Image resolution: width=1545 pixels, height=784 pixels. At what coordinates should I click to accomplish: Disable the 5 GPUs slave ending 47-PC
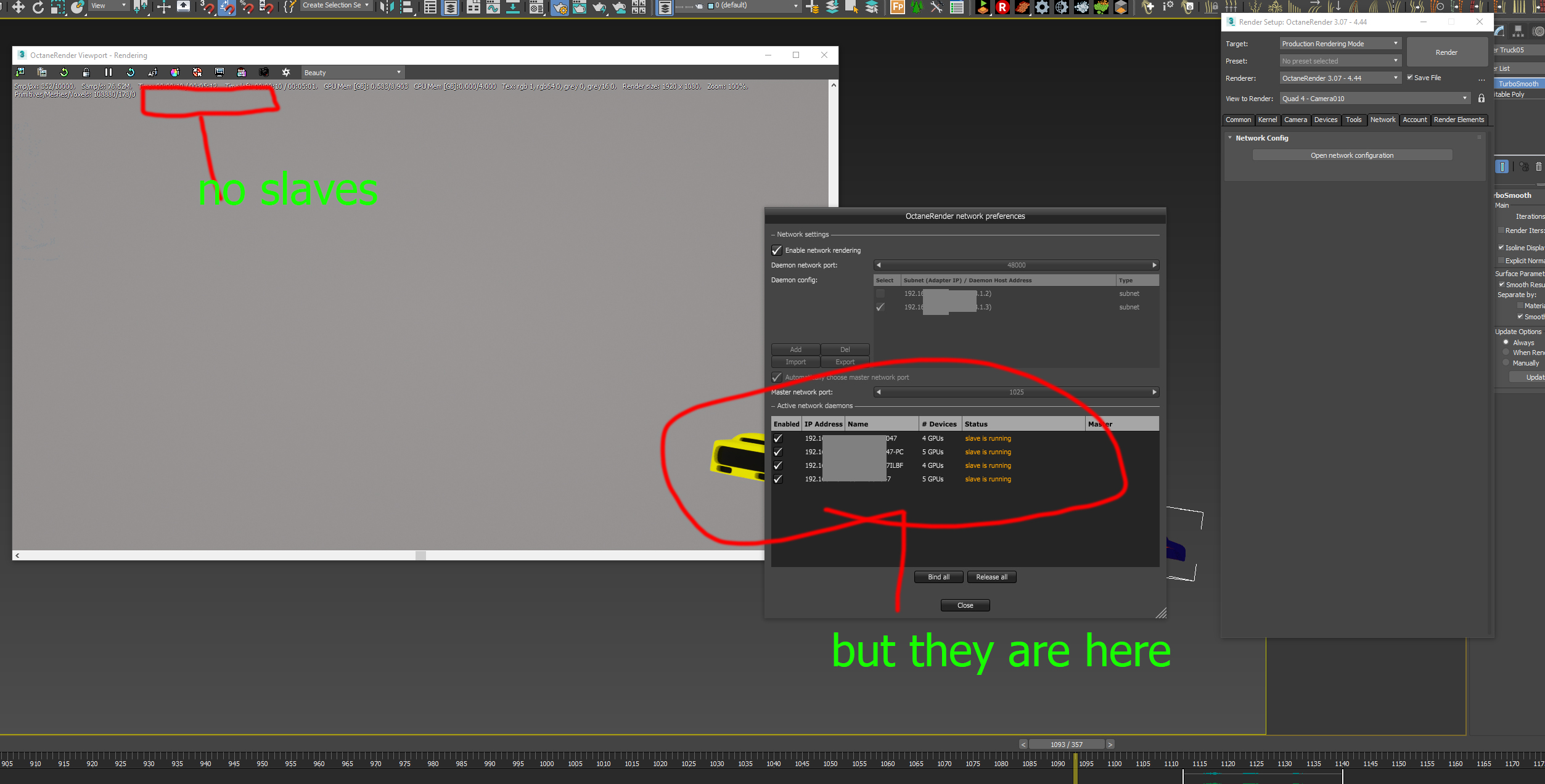(x=778, y=452)
